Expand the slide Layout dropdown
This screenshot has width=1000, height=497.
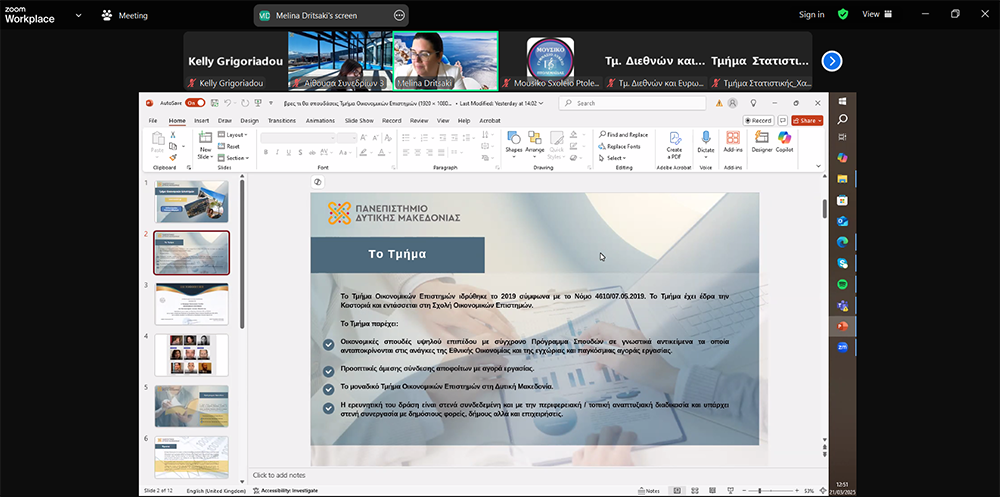pos(236,134)
